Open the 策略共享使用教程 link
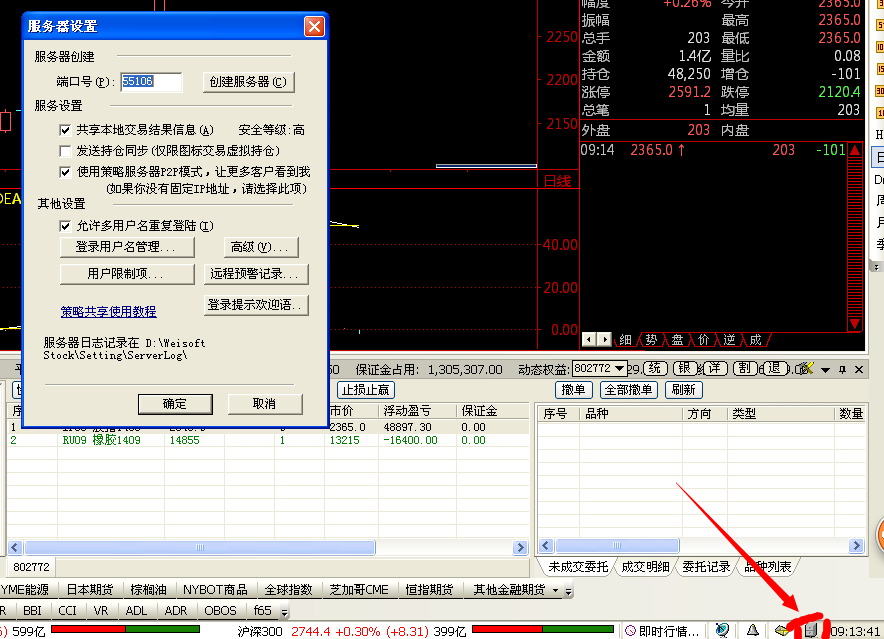 tap(108, 311)
